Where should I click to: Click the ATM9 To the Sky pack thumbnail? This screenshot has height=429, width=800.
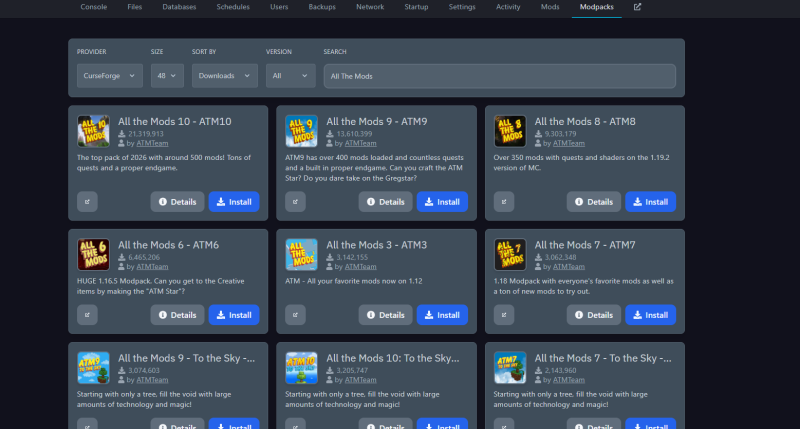click(x=93, y=368)
